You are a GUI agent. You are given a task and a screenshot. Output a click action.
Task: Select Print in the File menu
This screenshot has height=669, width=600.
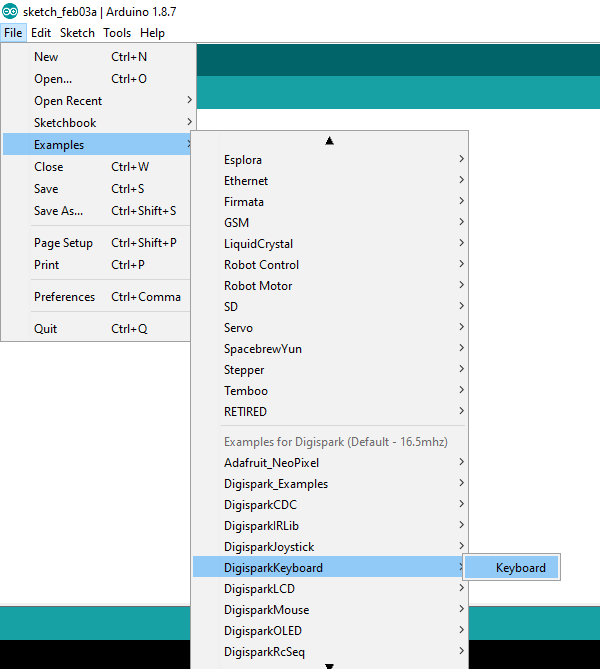tap(96, 265)
